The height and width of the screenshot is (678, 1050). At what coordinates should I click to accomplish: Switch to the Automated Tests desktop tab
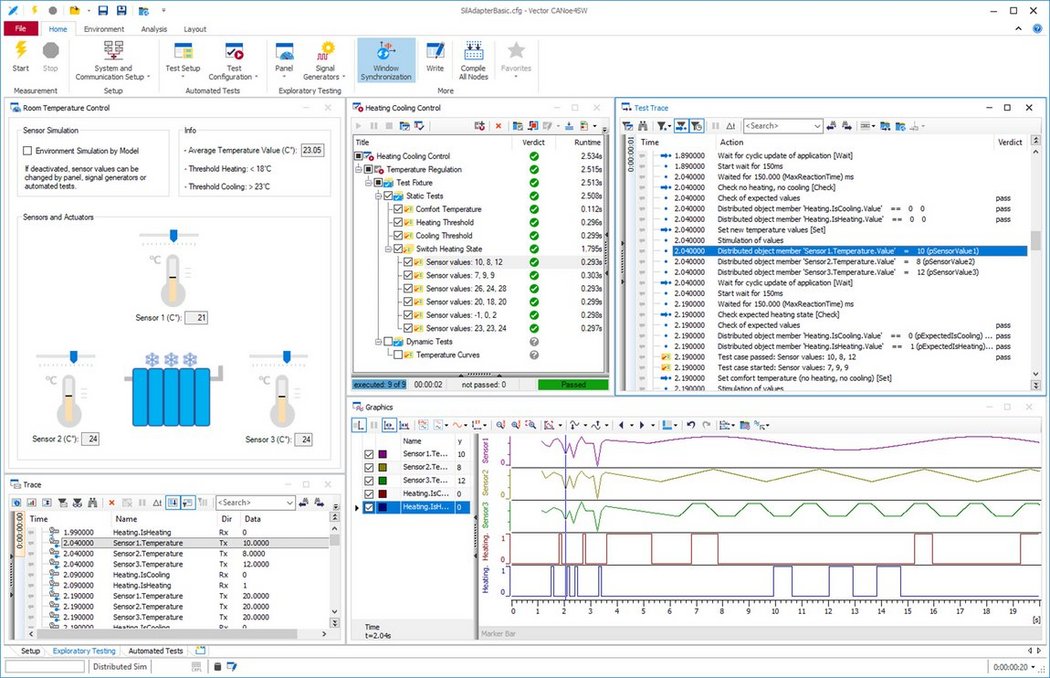tap(155, 651)
